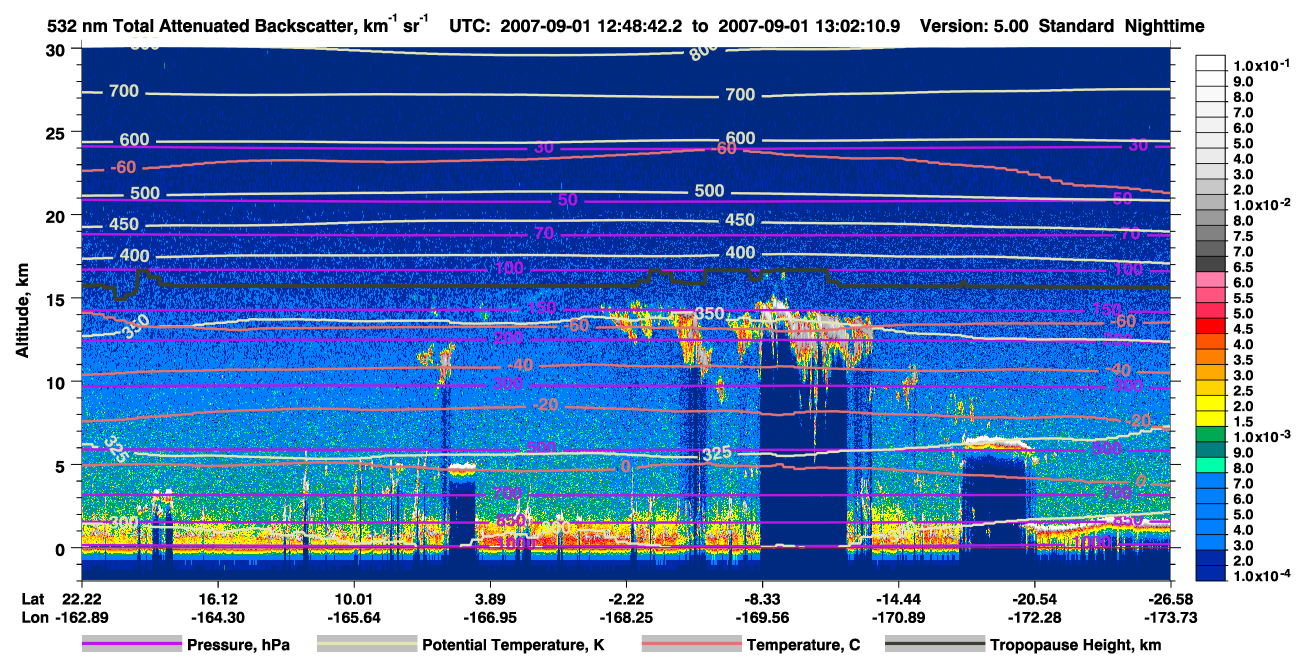
Task: Click the magenta Pressure legend line sample
Action: click(132, 644)
